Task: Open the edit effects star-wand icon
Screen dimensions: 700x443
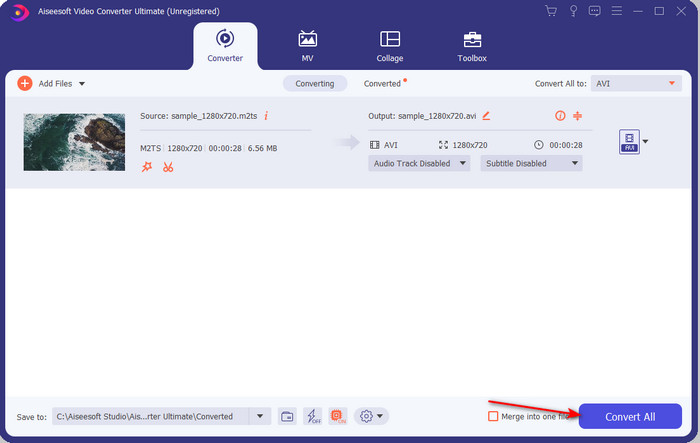Action: (146, 167)
